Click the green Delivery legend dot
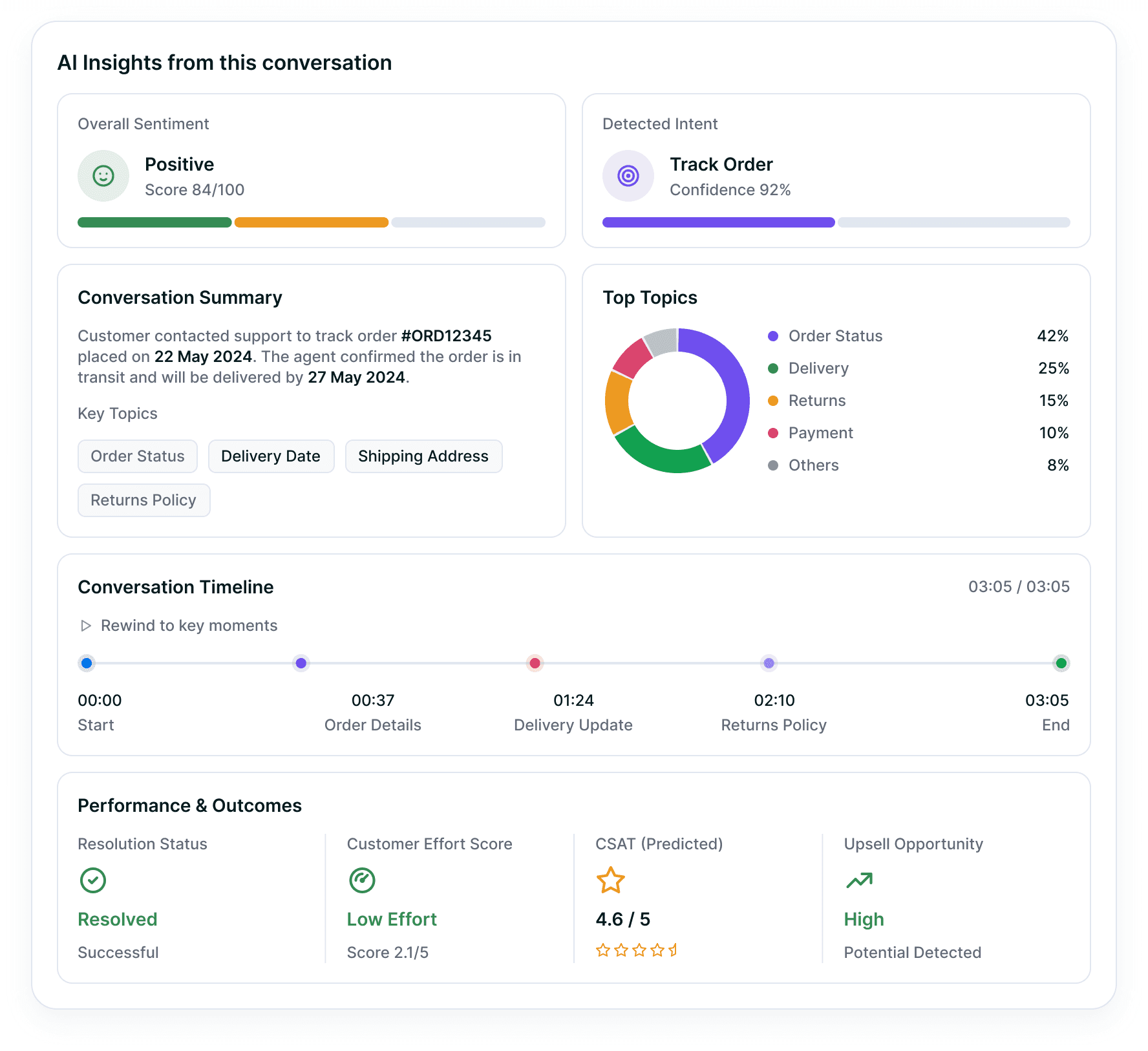 click(773, 368)
